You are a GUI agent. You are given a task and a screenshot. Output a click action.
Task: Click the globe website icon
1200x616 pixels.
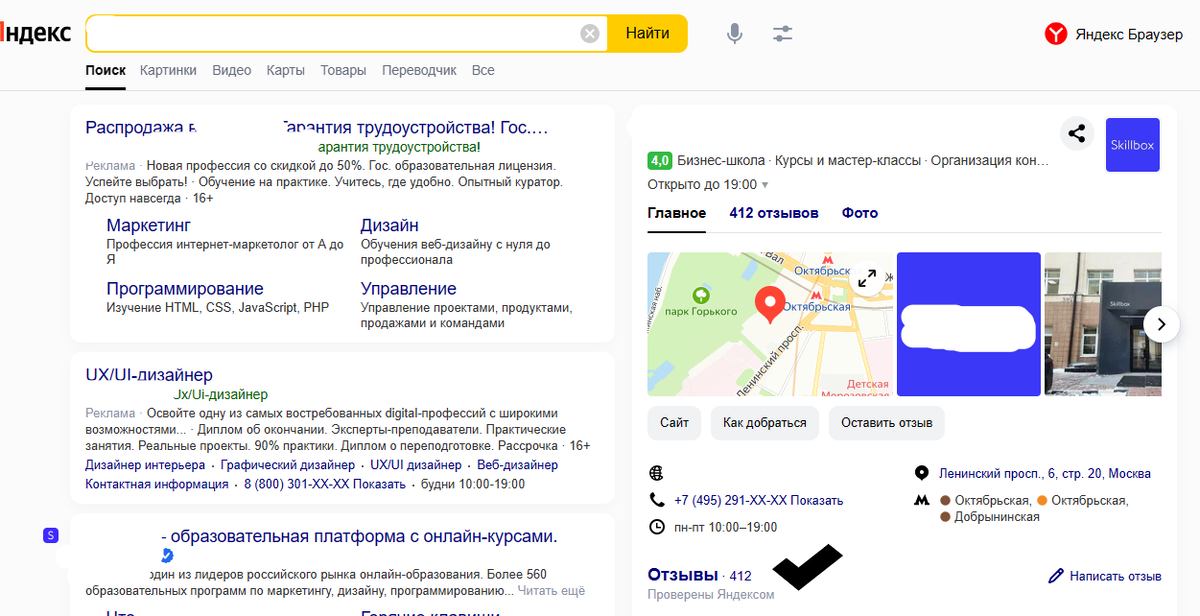[x=657, y=473]
